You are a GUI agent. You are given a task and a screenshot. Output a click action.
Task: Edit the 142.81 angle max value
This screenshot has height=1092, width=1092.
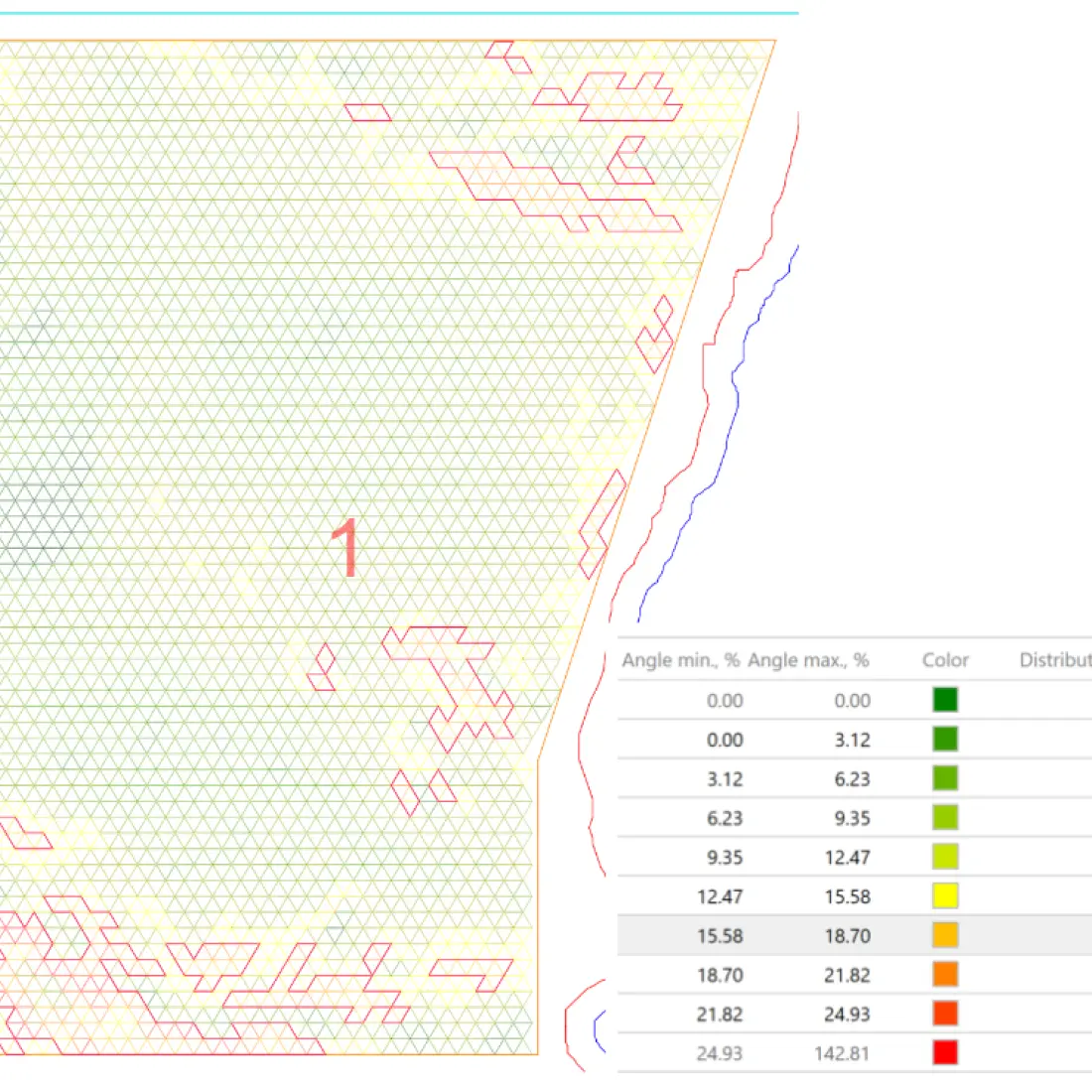point(842,1053)
